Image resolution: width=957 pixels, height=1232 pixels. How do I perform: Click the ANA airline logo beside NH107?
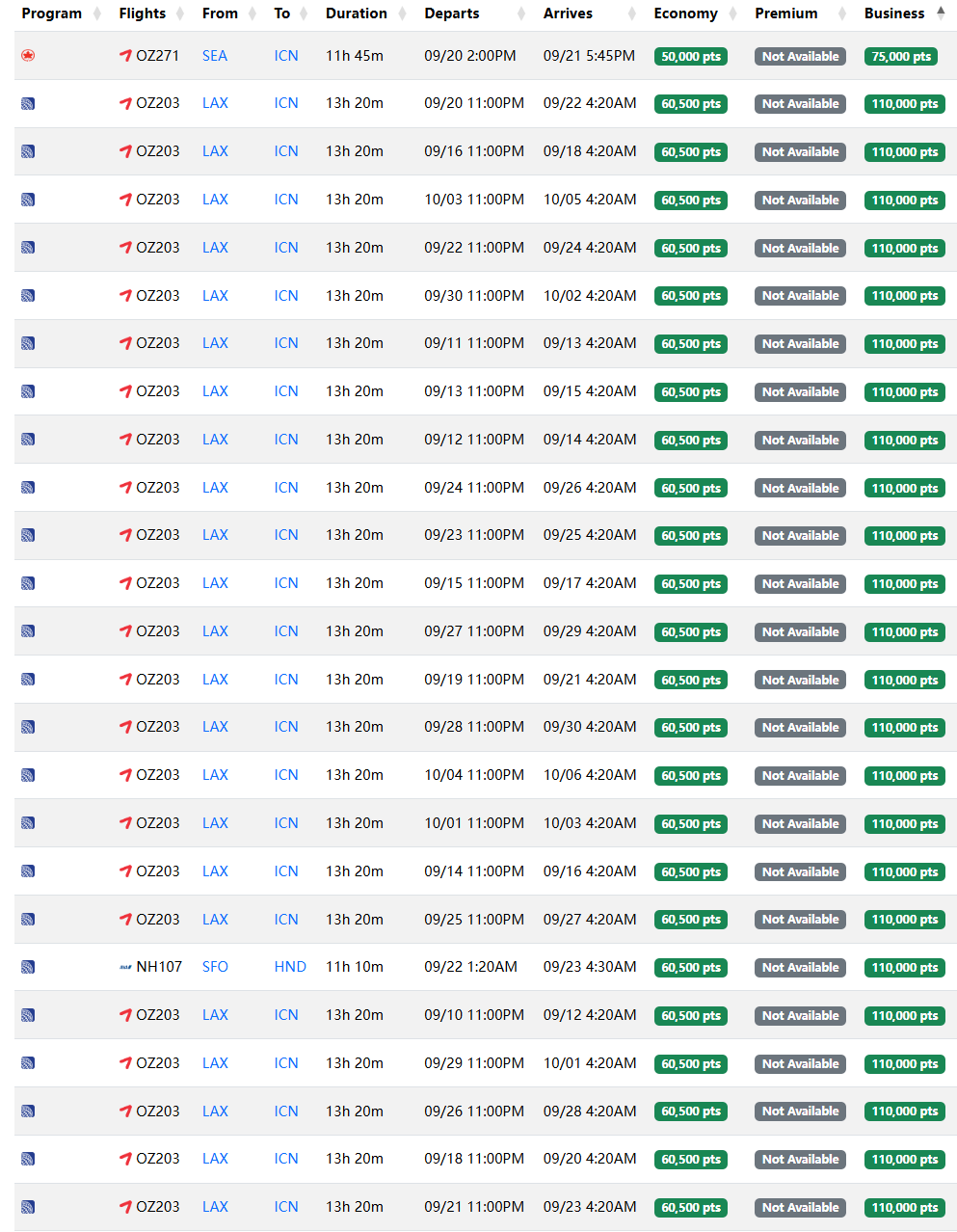click(125, 967)
